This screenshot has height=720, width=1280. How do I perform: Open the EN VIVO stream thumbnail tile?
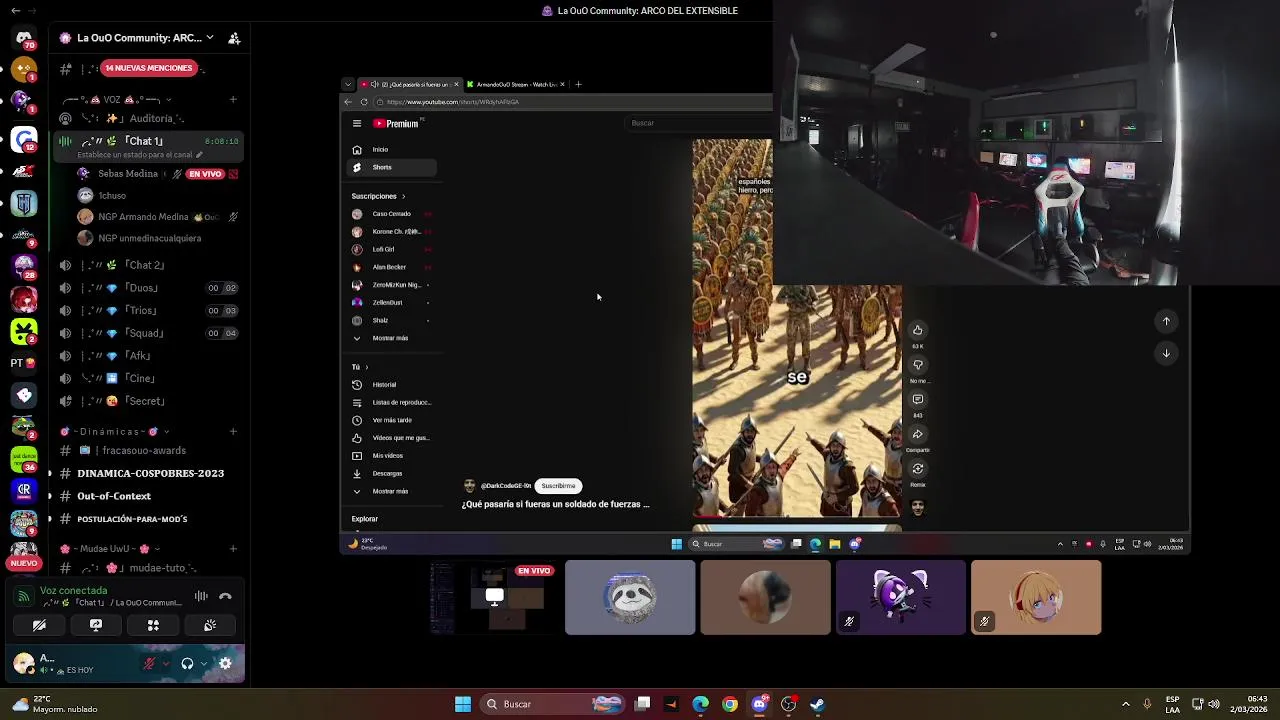click(x=493, y=598)
